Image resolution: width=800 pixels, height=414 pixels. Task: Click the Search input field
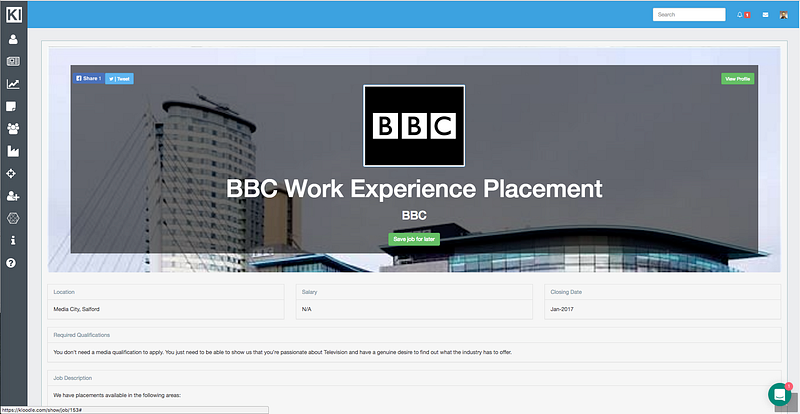(x=689, y=15)
